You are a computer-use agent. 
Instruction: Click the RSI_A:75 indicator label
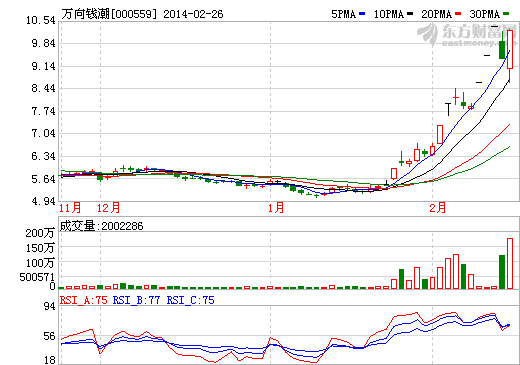tap(83, 300)
